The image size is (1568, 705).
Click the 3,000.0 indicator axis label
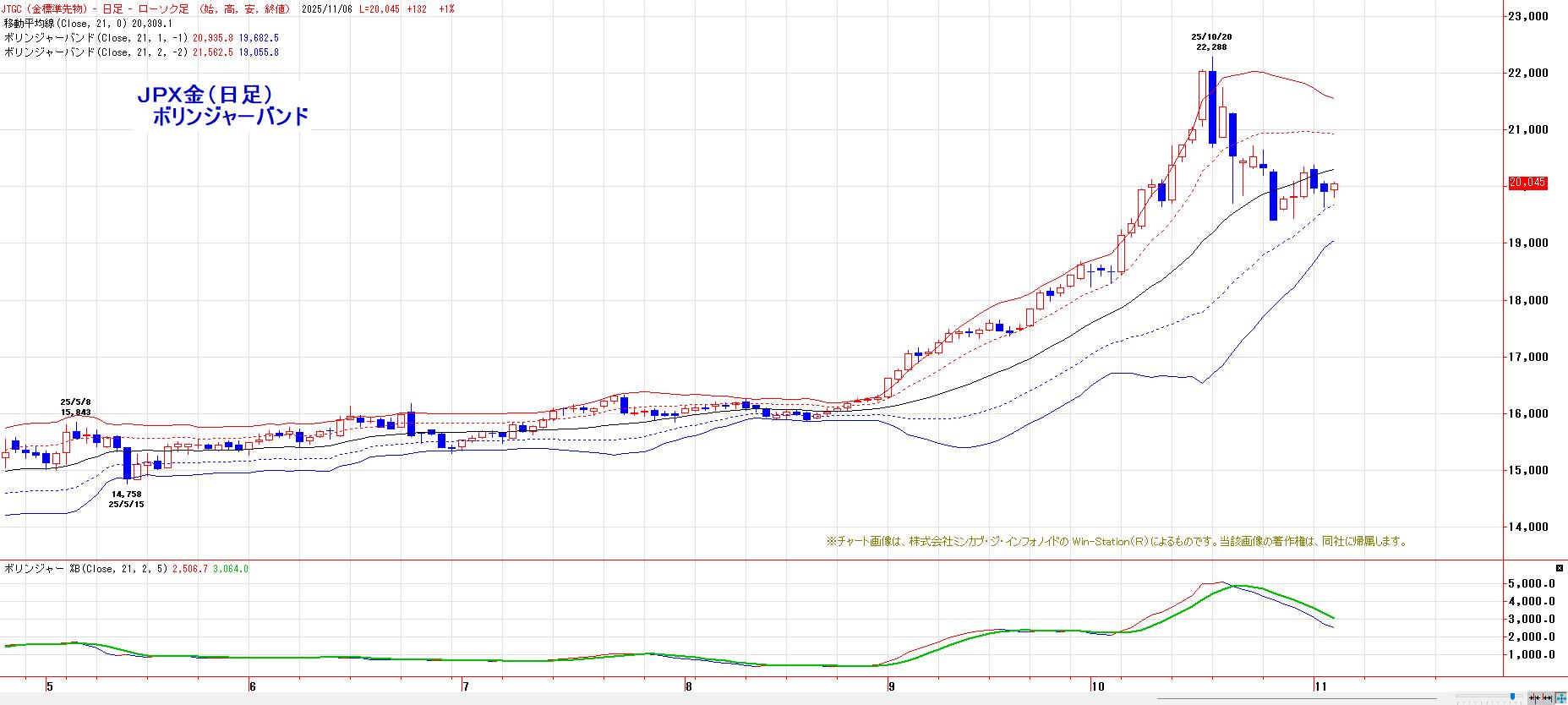point(1532,619)
